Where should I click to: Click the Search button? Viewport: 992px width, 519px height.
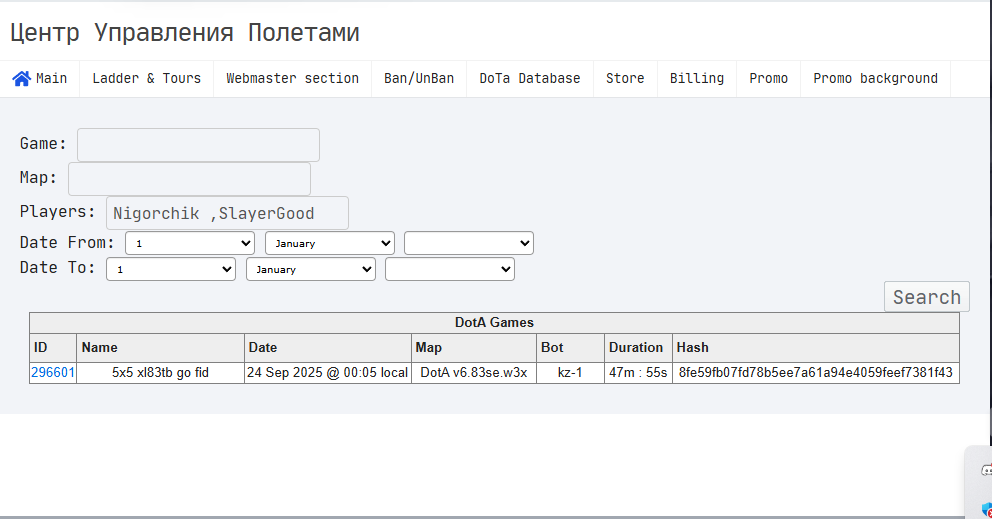tap(927, 297)
